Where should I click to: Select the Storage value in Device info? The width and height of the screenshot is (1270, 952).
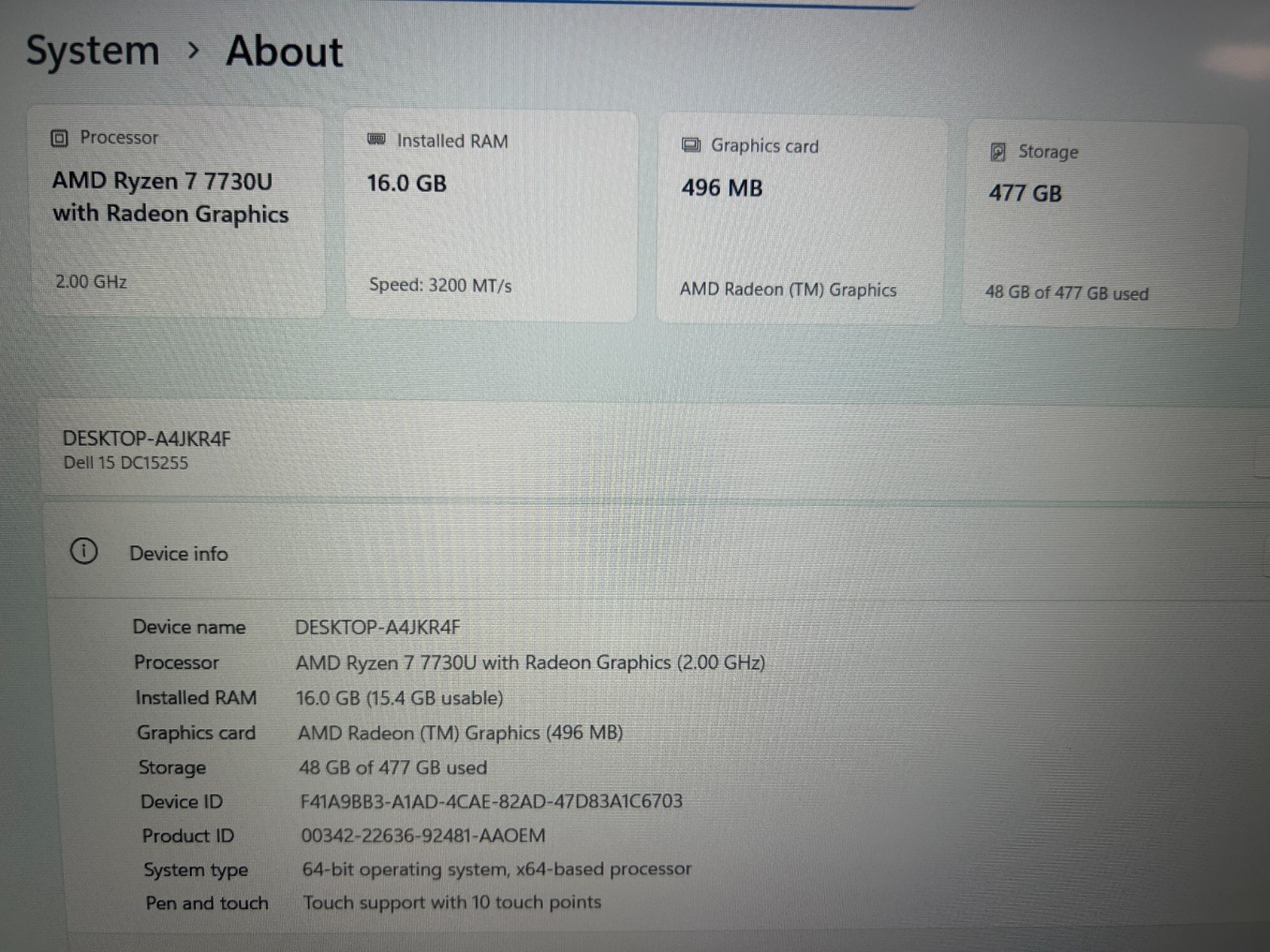coord(393,768)
